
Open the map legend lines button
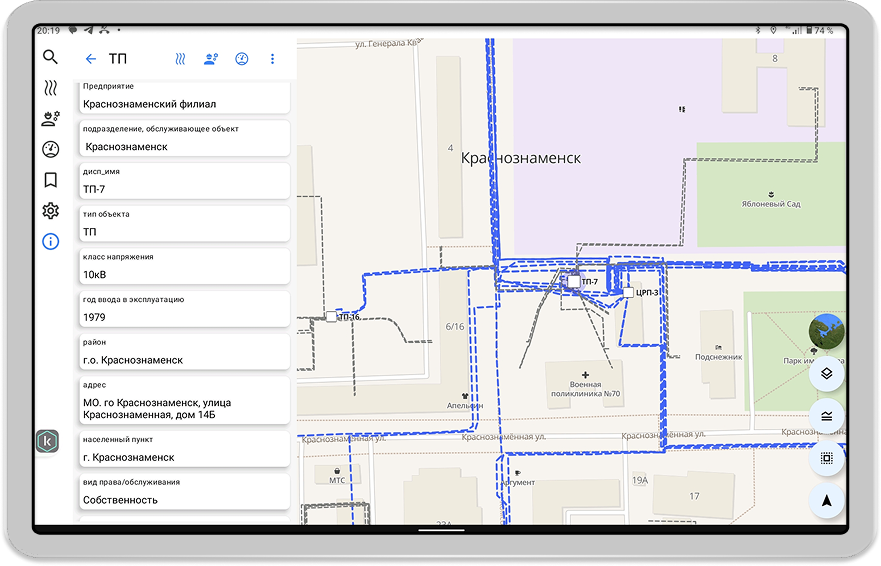coord(826,416)
